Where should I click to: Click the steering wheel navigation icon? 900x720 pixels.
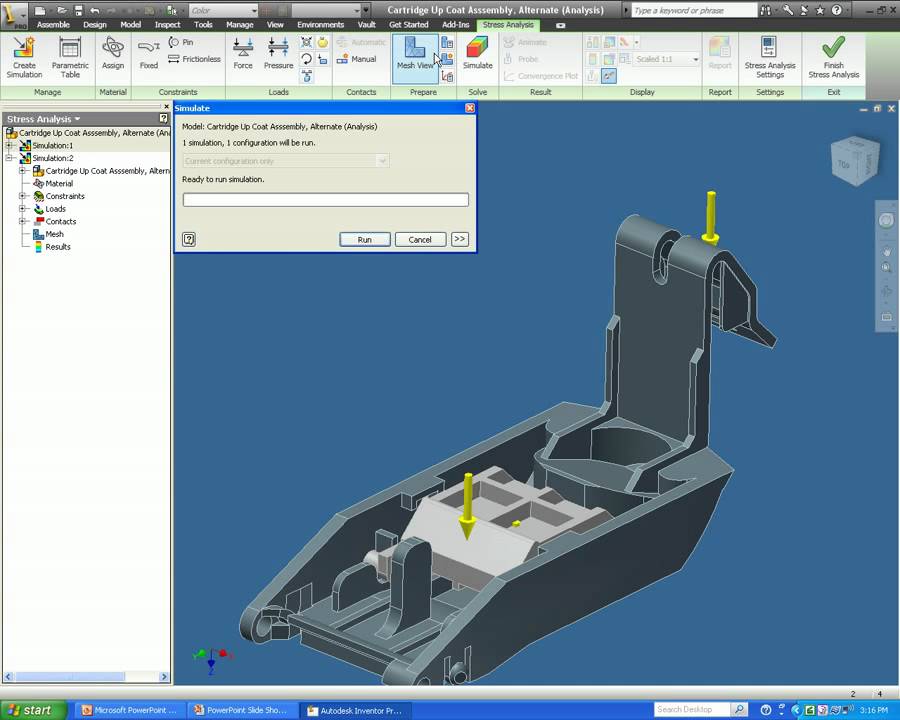(886, 220)
